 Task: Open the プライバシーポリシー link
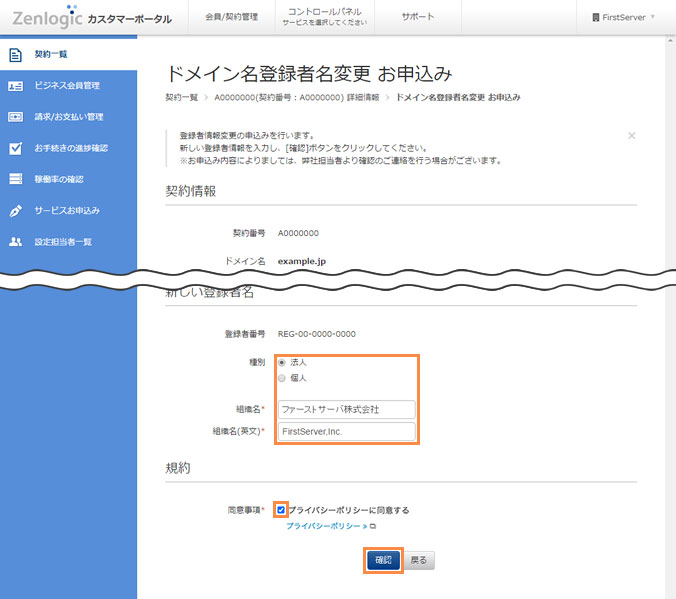click(x=327, y=526)
